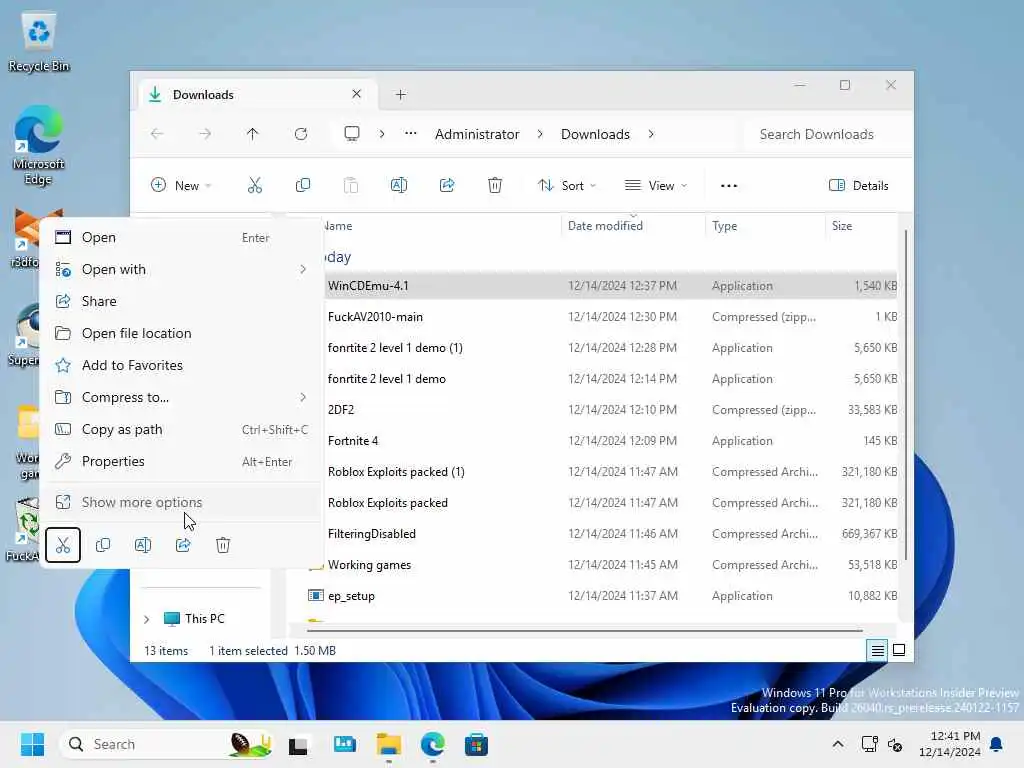Viewport: 1024px width, 768px height.
Task: Click the Cut icon in Explorer toolbar
Action: [255, 185]
